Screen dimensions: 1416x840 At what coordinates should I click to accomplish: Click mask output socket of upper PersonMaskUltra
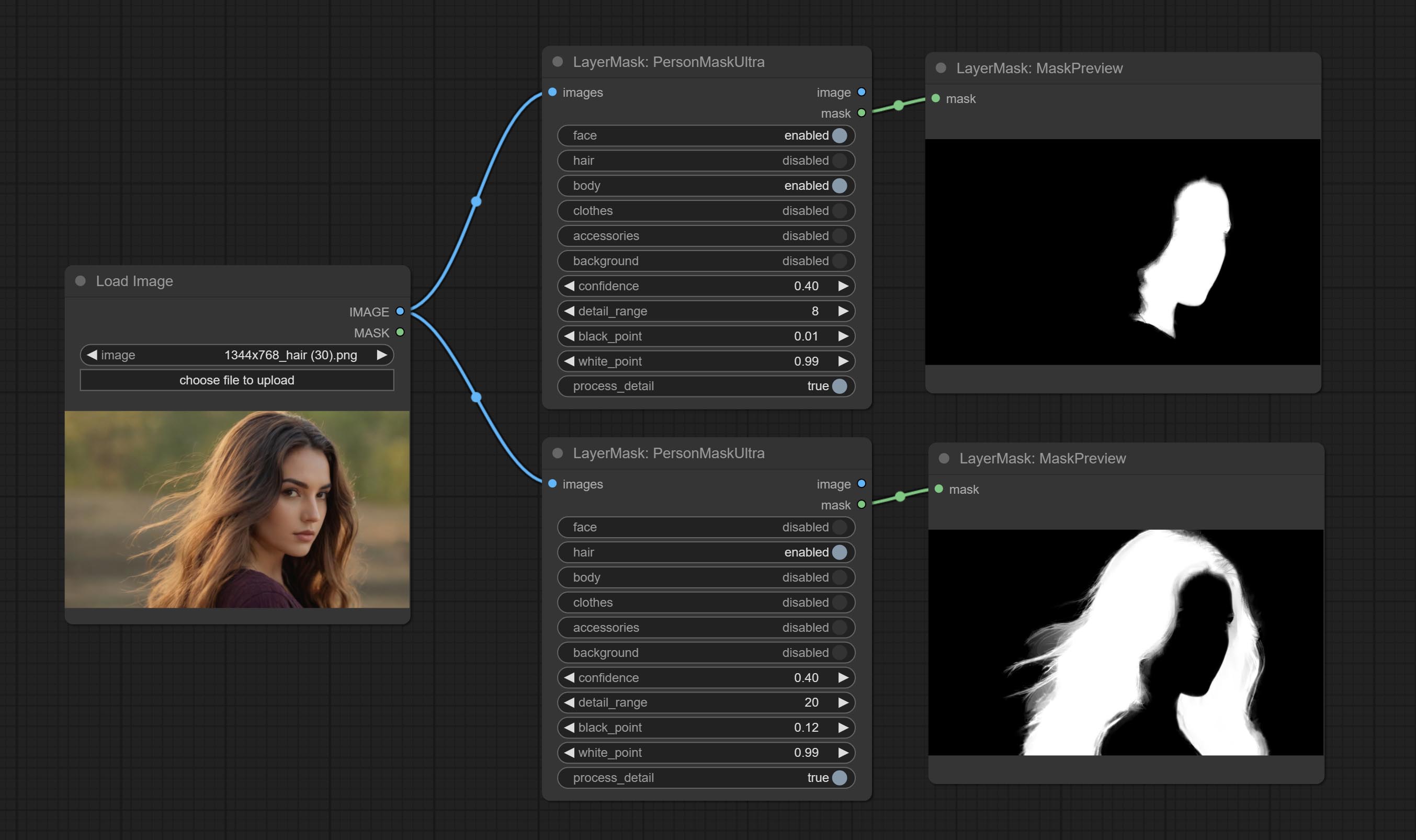[861, 113]
